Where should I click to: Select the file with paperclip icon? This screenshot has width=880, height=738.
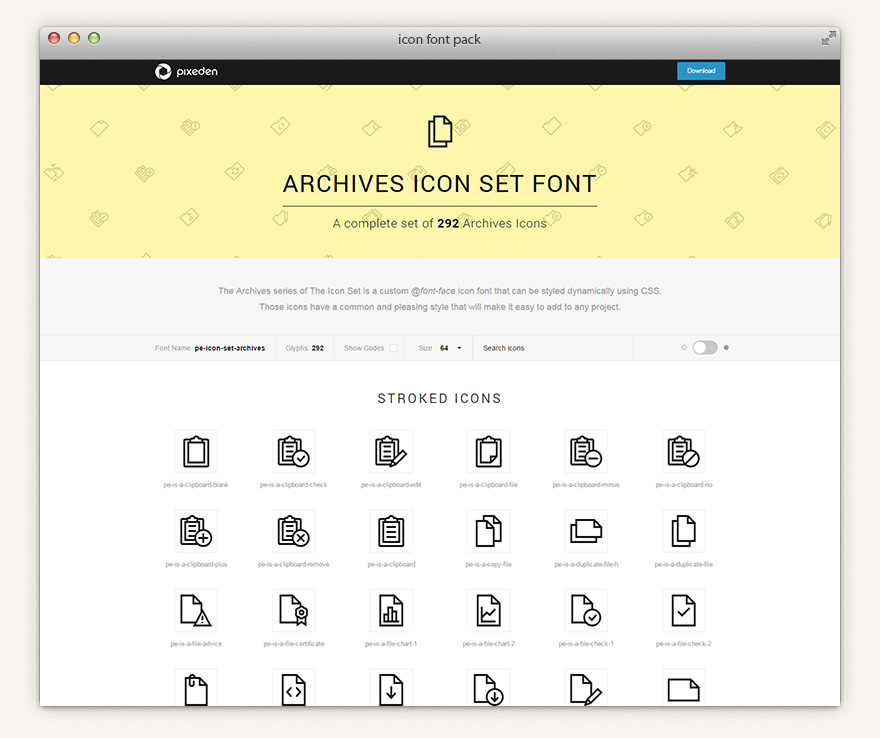pyautogui.click(x=196, y=688)
